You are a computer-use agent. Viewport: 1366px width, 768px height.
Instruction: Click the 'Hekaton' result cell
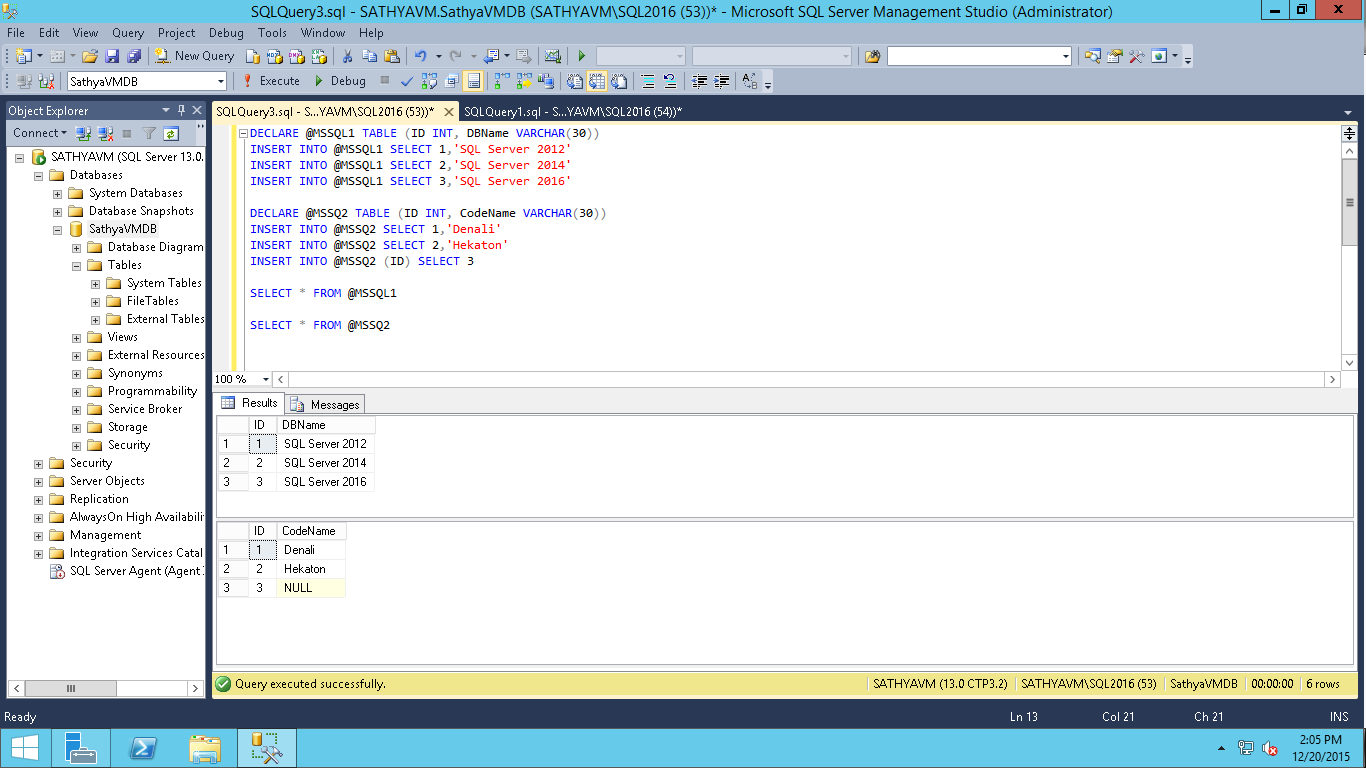[311, 569]
